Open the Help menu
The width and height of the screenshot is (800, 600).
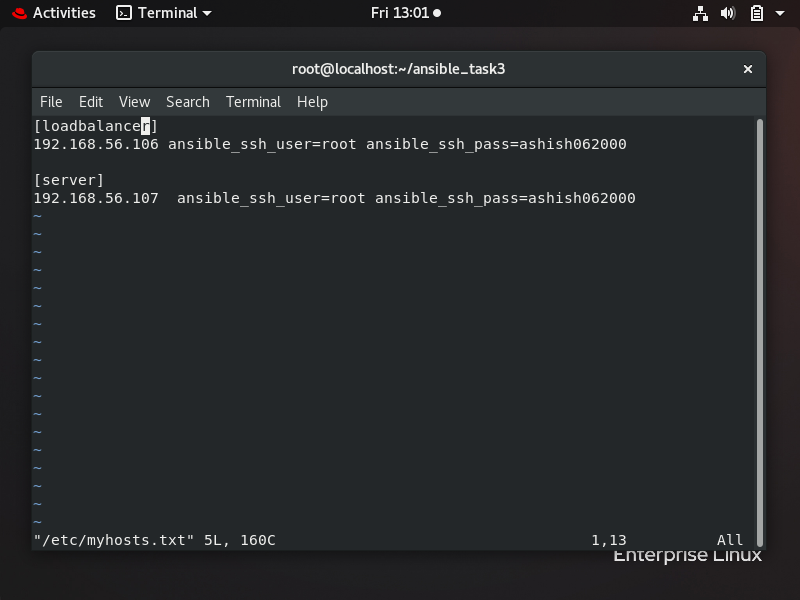click(x=312, y=101)
